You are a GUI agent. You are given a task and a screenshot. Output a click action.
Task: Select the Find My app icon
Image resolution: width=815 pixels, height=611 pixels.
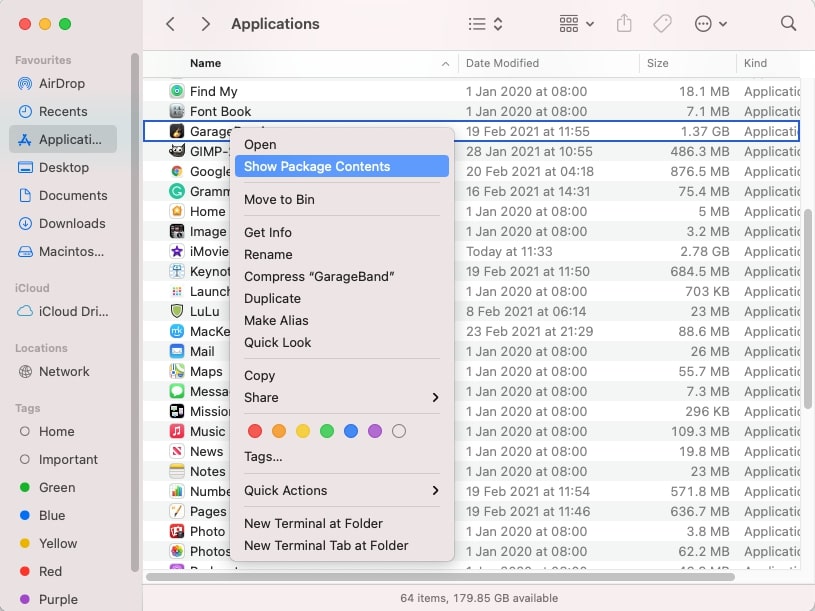(x=177, y=91)
